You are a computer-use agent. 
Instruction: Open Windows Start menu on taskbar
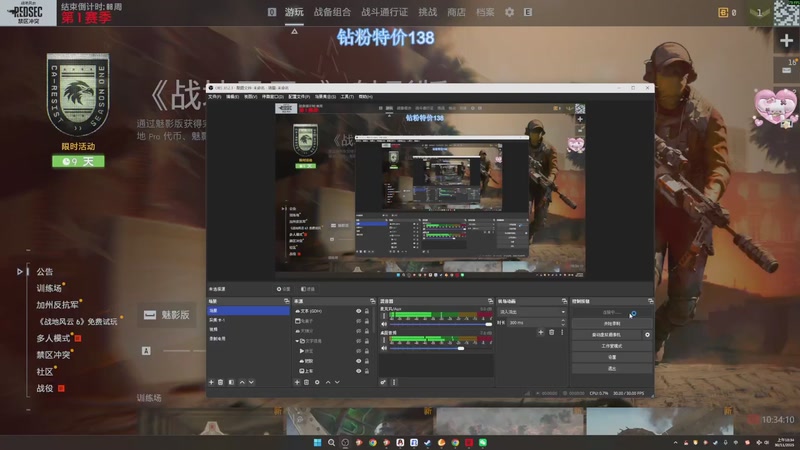[x=317, y=442]
